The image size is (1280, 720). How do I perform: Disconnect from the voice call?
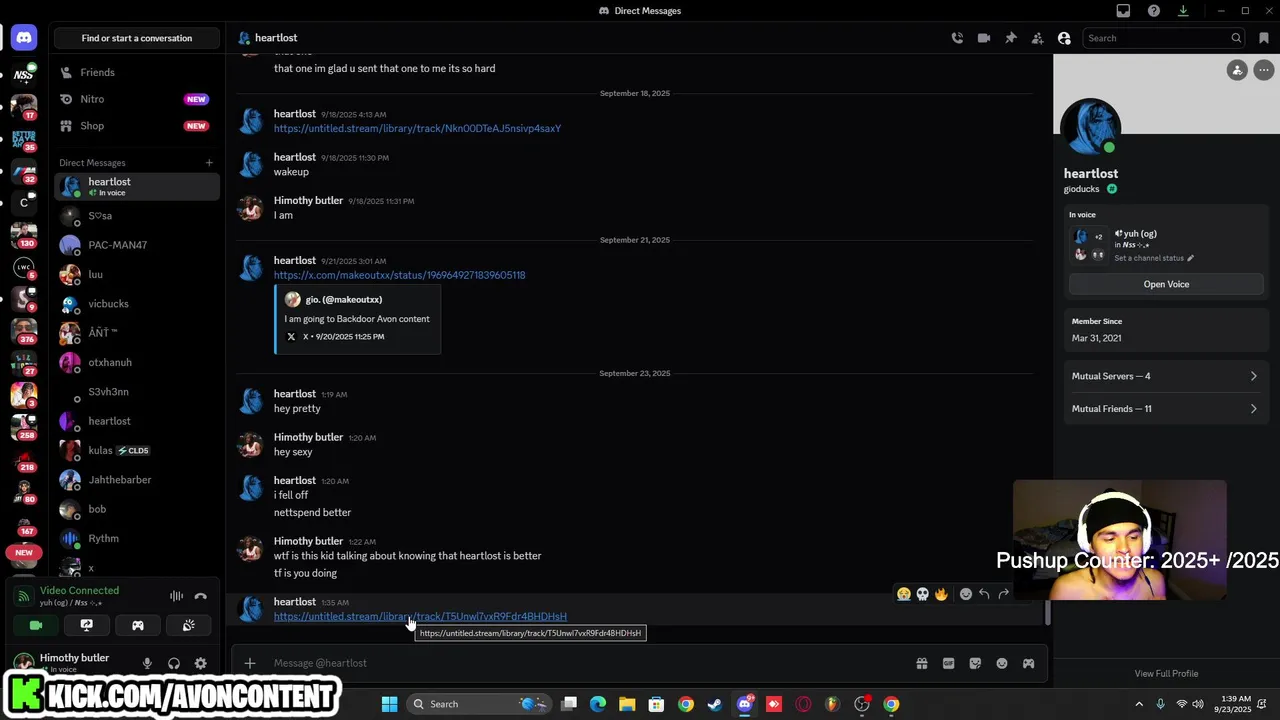pyautogui.click(x=201, y=596)
